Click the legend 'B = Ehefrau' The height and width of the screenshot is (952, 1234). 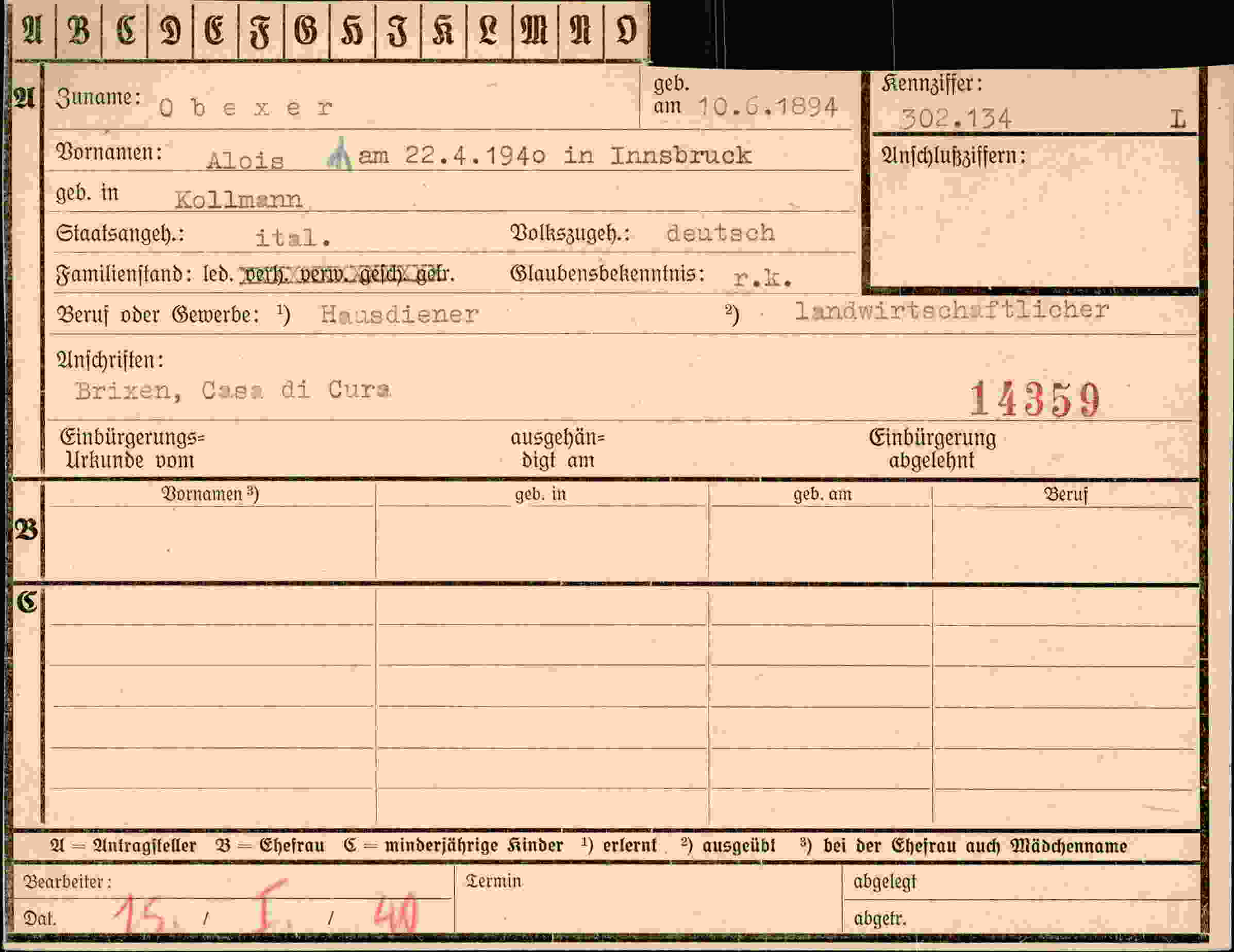point(270,846)
